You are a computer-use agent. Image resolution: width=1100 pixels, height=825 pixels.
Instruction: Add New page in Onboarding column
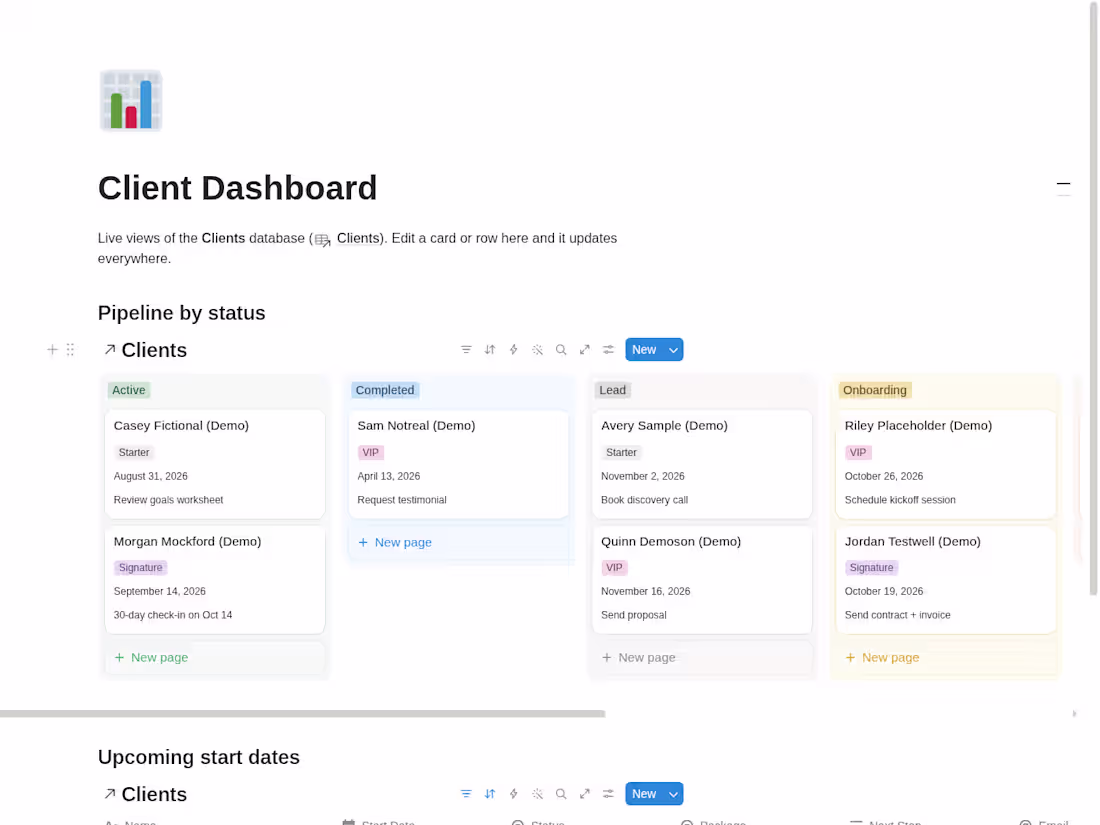pos(946,657)
